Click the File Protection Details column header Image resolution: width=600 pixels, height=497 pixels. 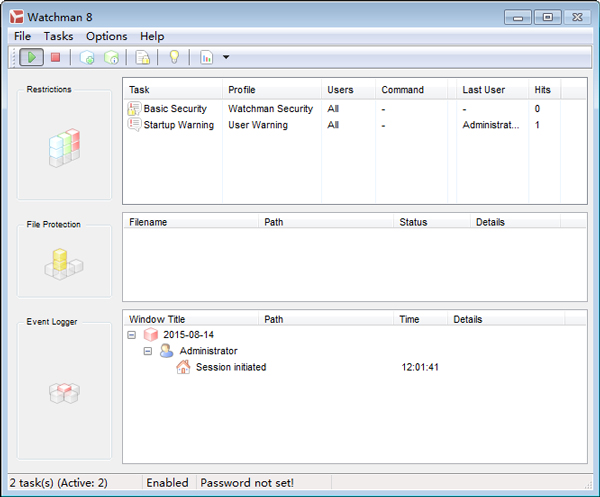click(x=515, y=222)
